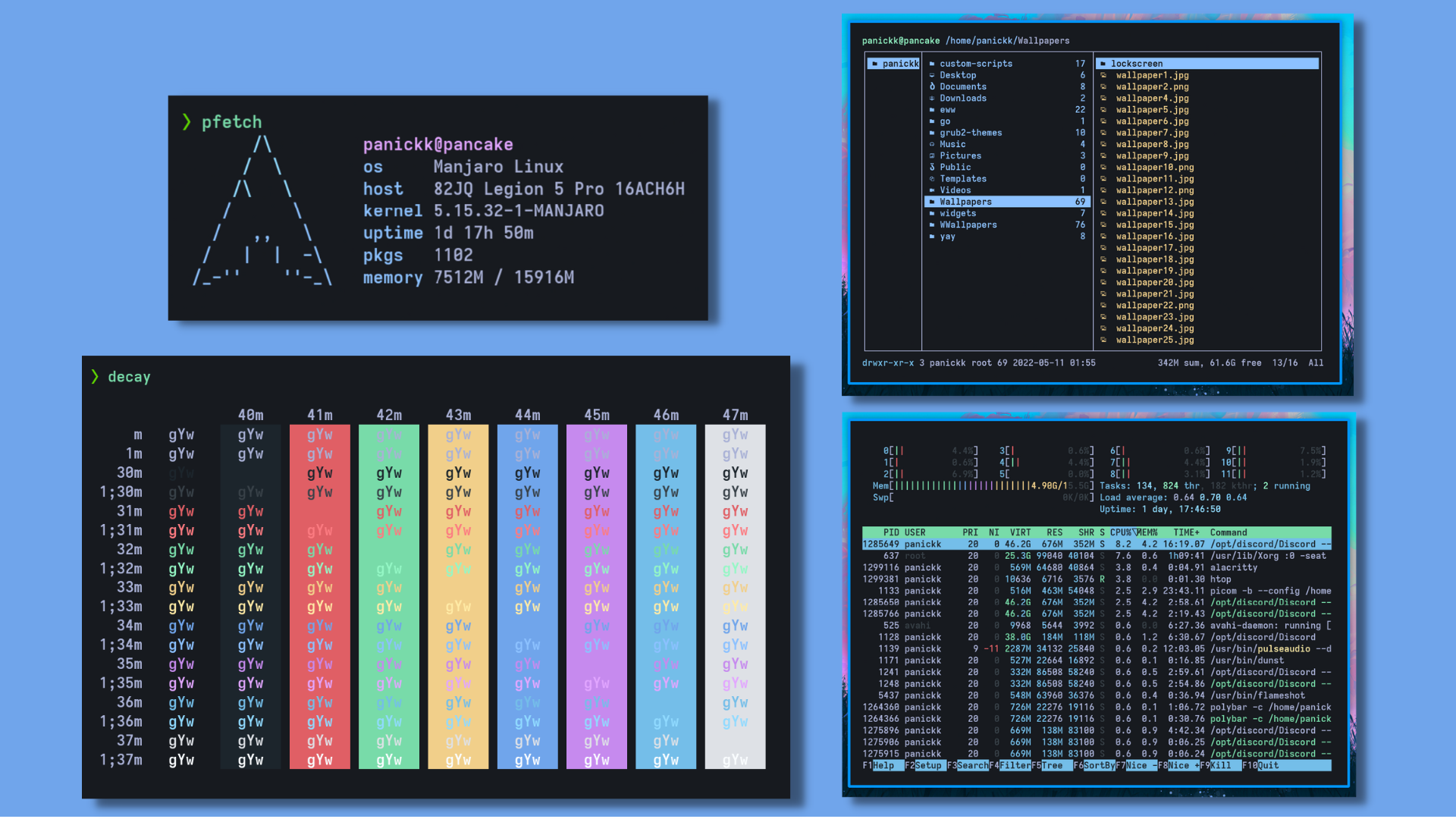Click the Downloads folder icon in ranger
The width and height of the screenshot is (1456, 819).
(x=932, y=99)
